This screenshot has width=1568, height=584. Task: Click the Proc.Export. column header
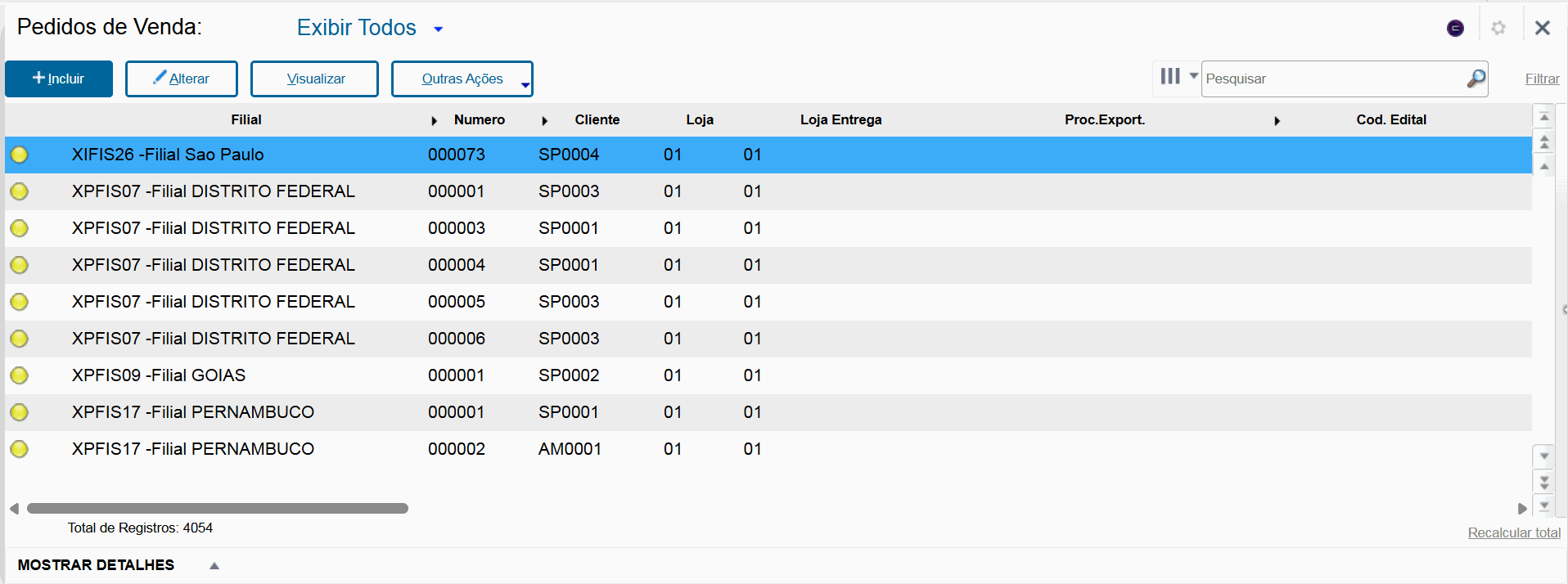(1105, 119)
